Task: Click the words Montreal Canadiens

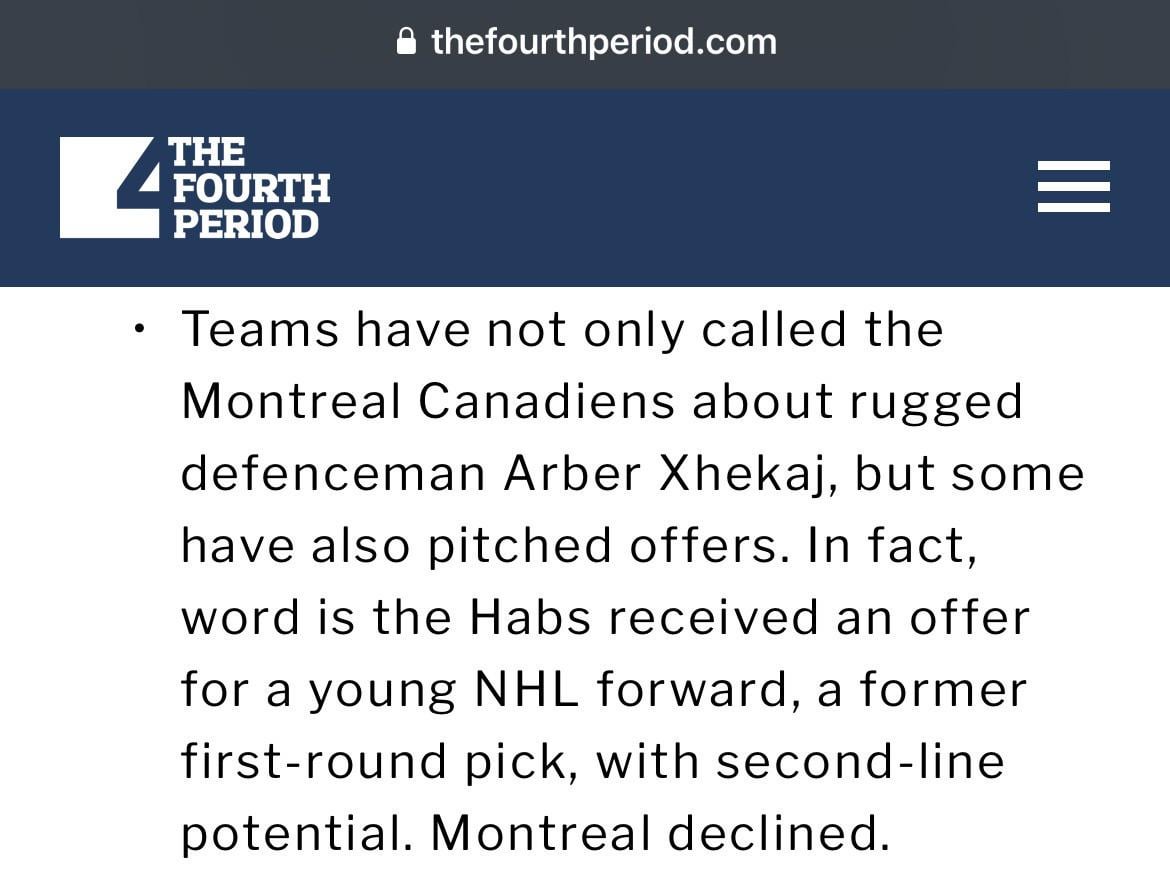Action: click(x=427, y=401)
